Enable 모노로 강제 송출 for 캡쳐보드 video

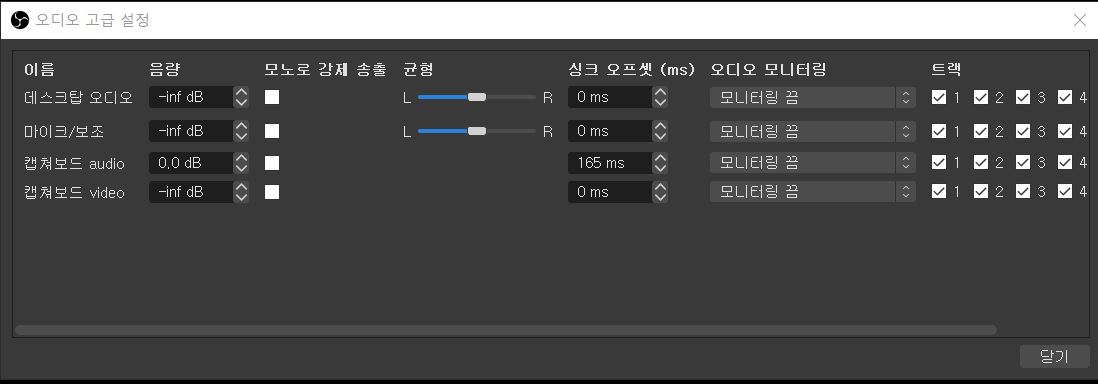point(272,192)
